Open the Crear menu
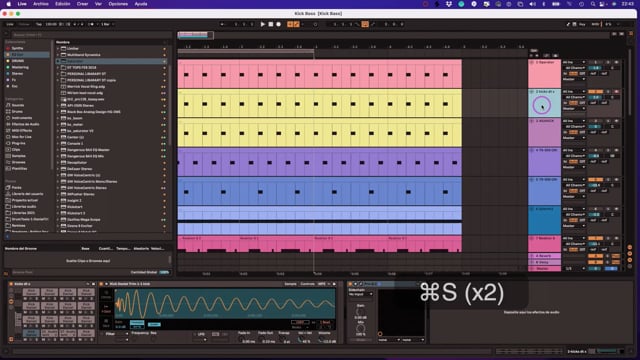This screenshot has height=360, width=640. click(82, 4)
